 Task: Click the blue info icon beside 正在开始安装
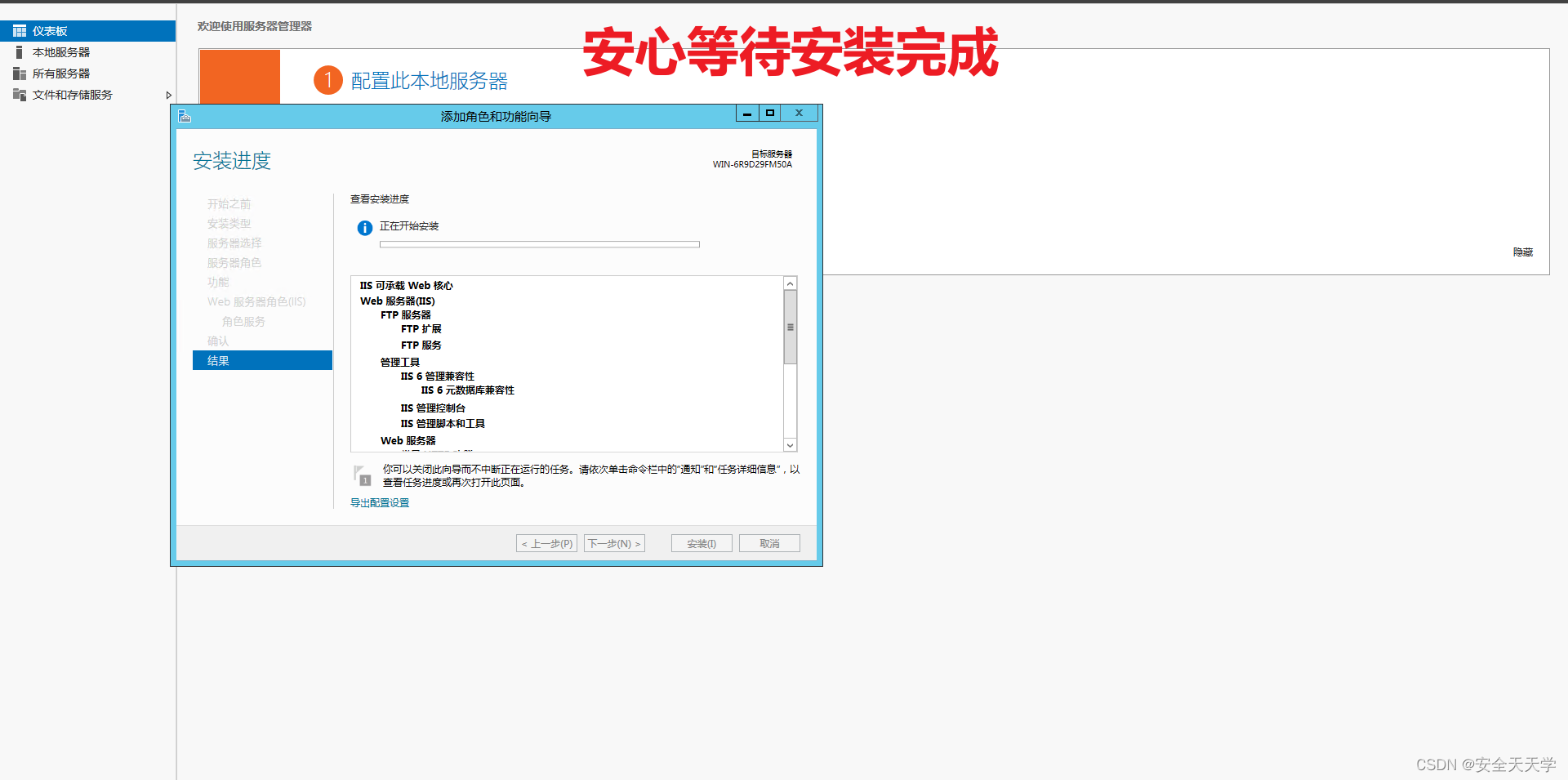(x=365, y=228)
